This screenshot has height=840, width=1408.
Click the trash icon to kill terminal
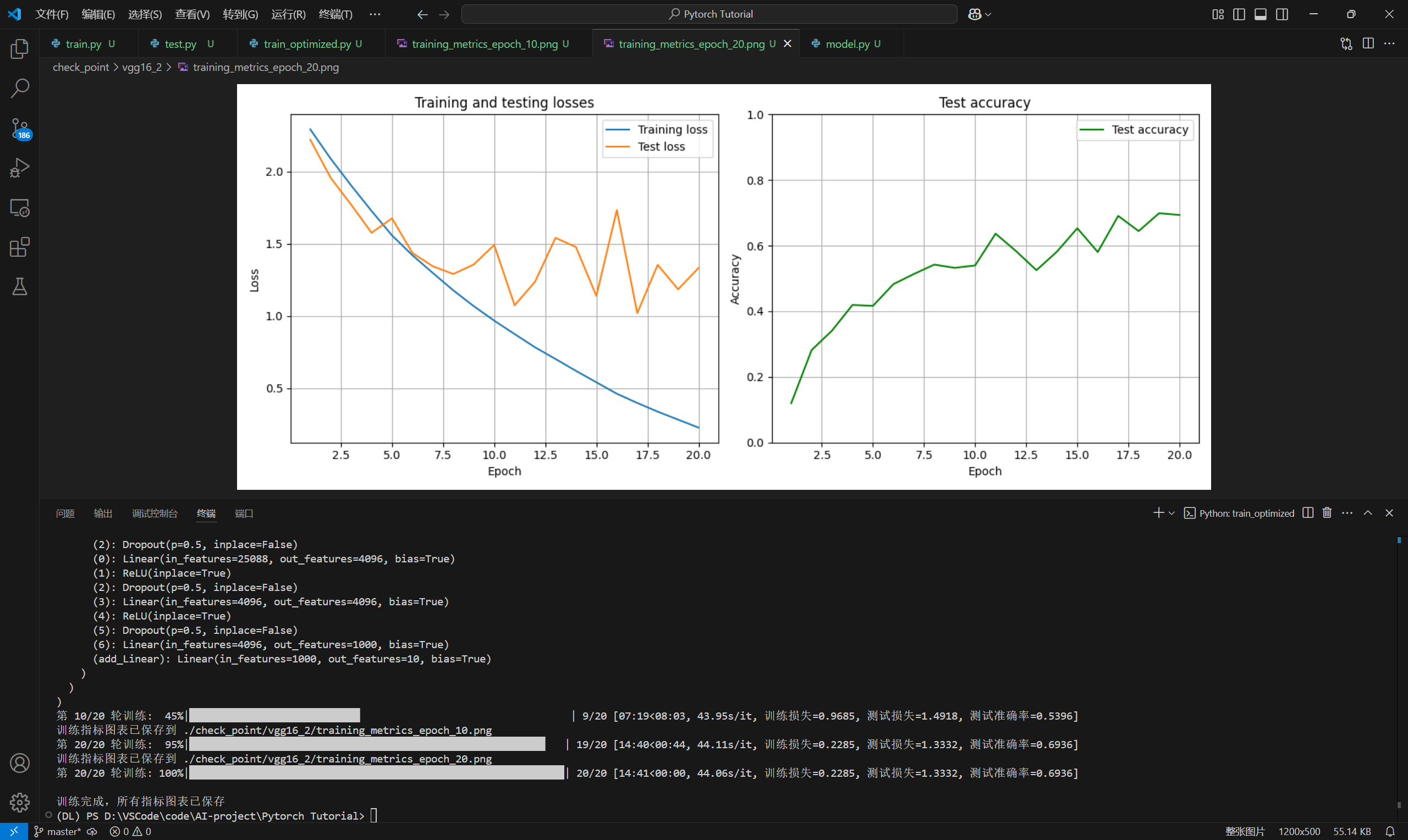point(1327,513)
